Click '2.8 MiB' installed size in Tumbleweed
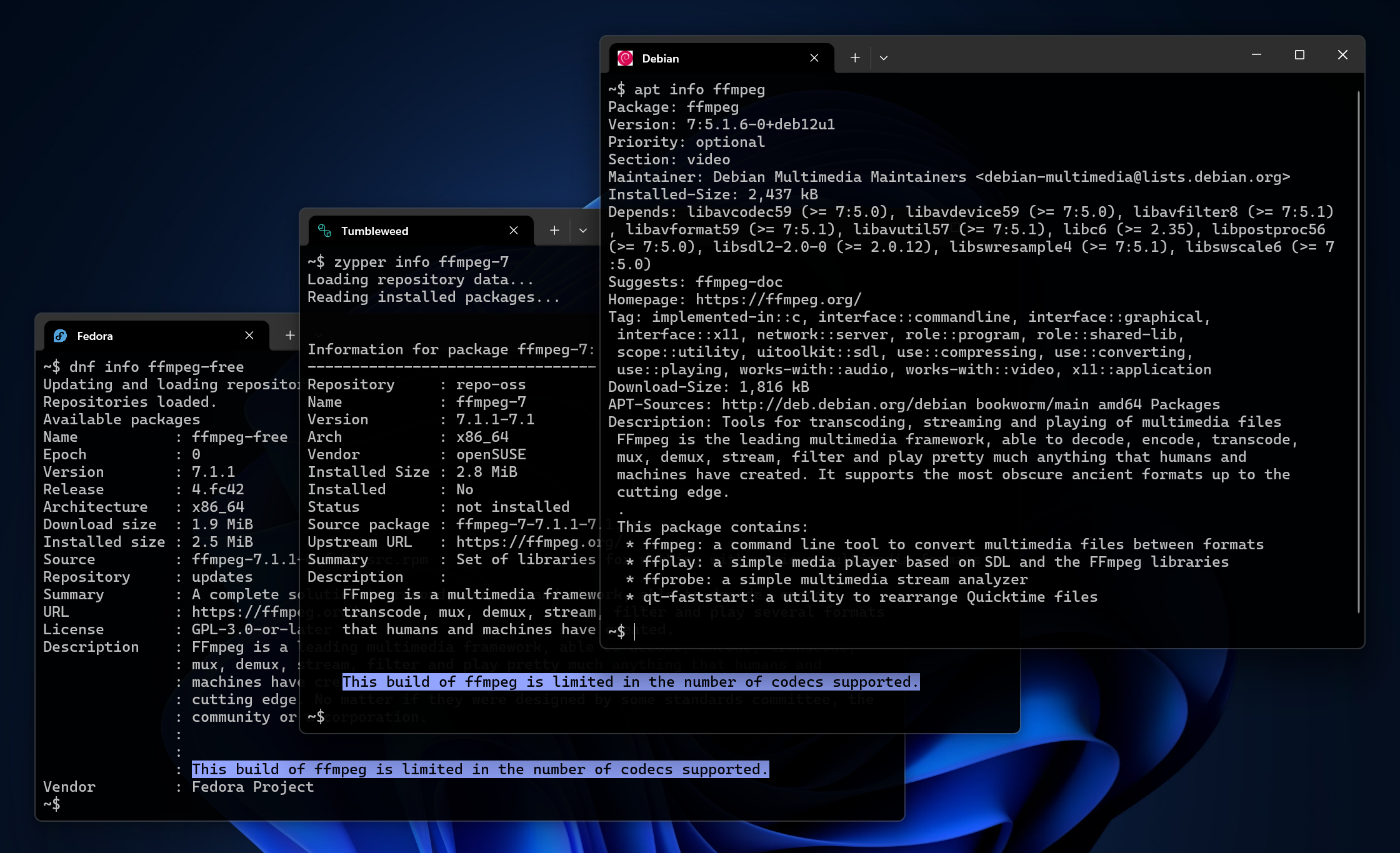Viewport: 1400px width, 853px height. click(486, 472)
